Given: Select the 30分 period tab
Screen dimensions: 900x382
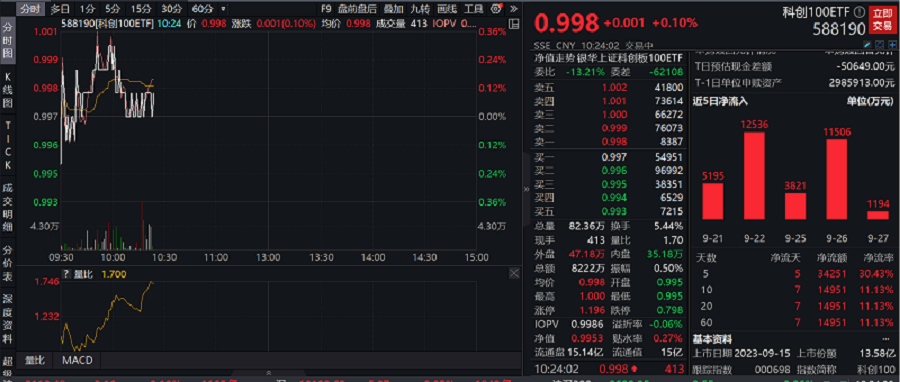Looking at the screenshot, I should pos(172,9).
